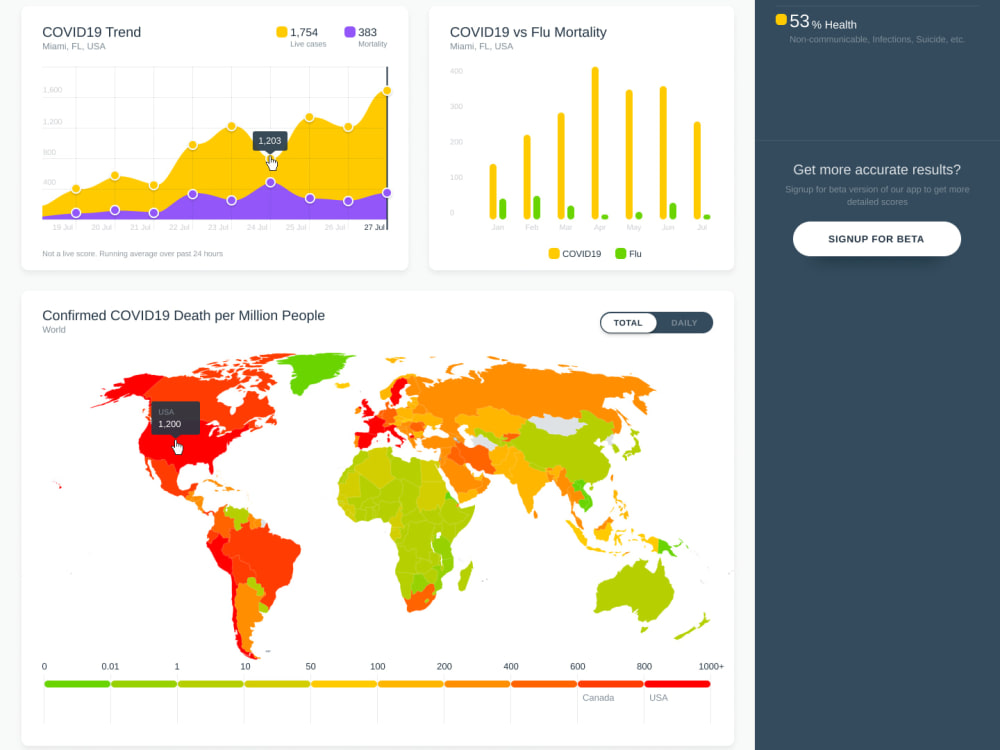Click the 'World' subtitle under map title
This screenshot has height=750, width=1000.
[x=54, y=330]
